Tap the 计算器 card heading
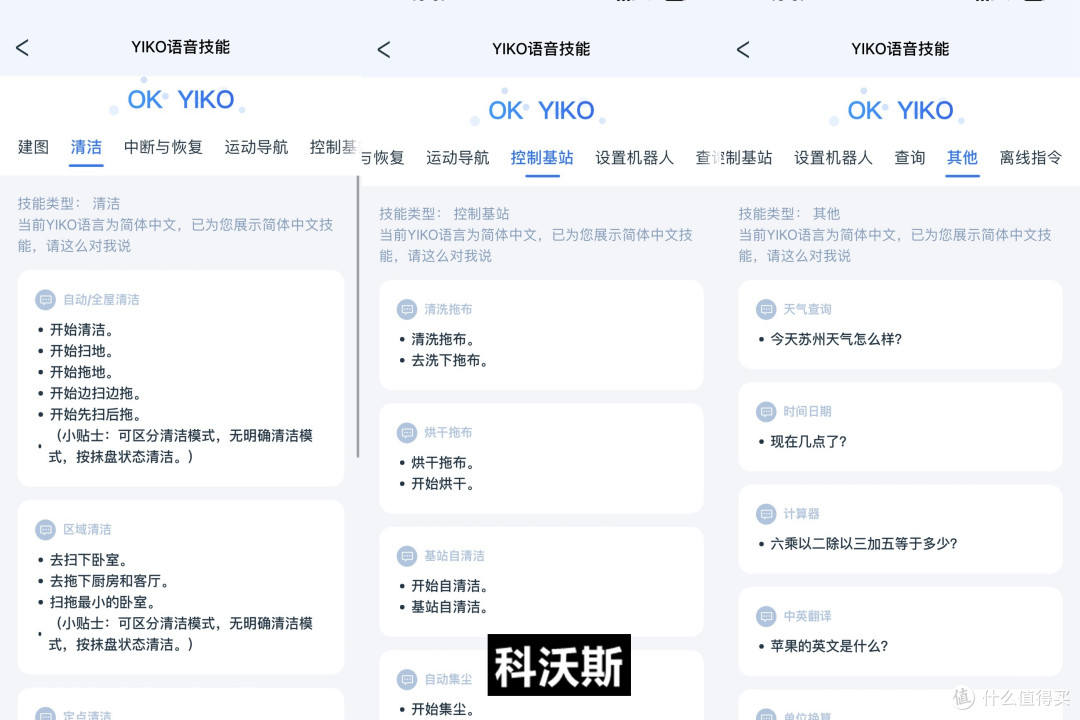 801,514
